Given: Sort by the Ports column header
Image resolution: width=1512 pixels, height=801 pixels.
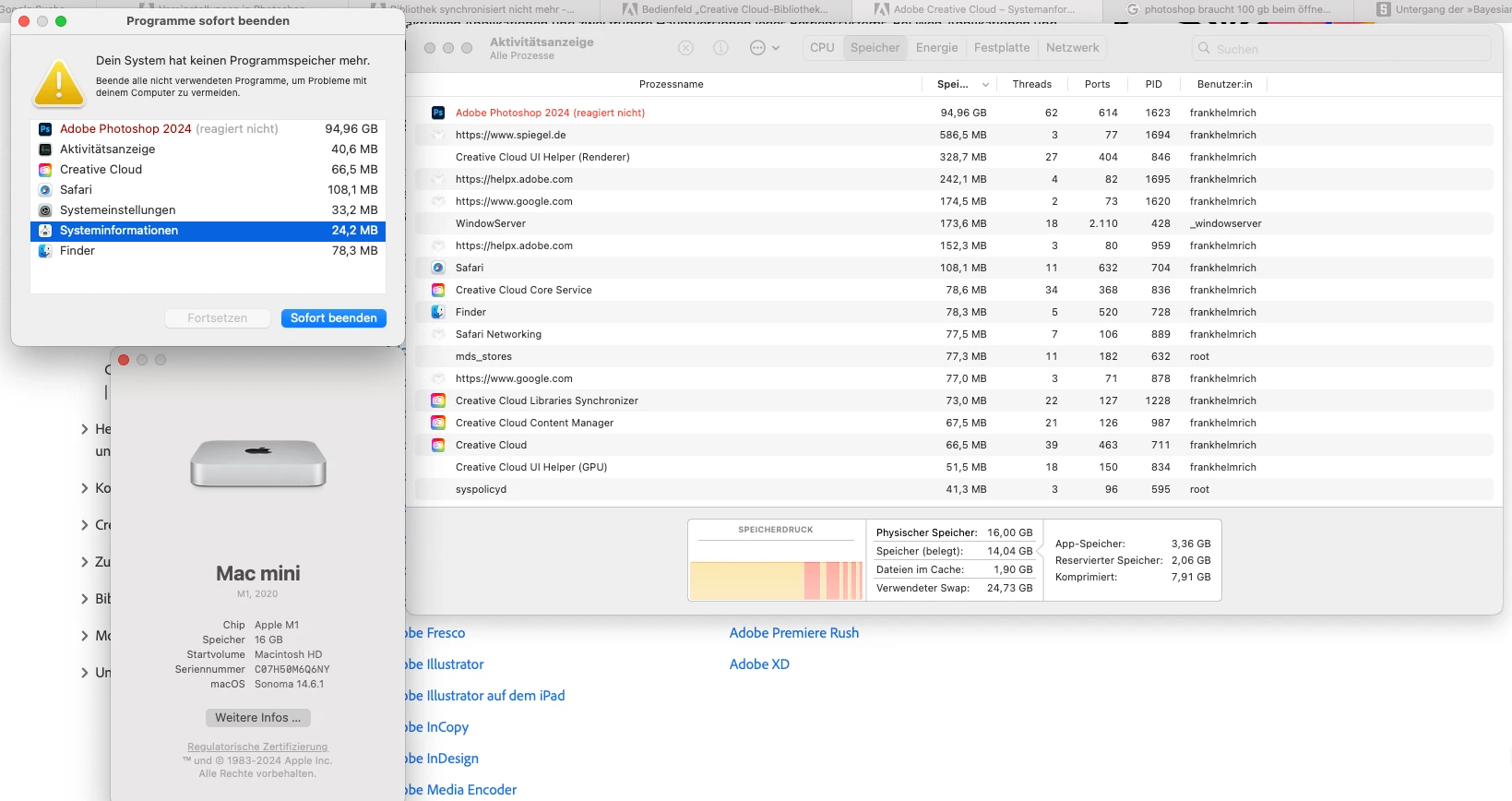Looking at the screenshot, I should tap(1097, 84).
